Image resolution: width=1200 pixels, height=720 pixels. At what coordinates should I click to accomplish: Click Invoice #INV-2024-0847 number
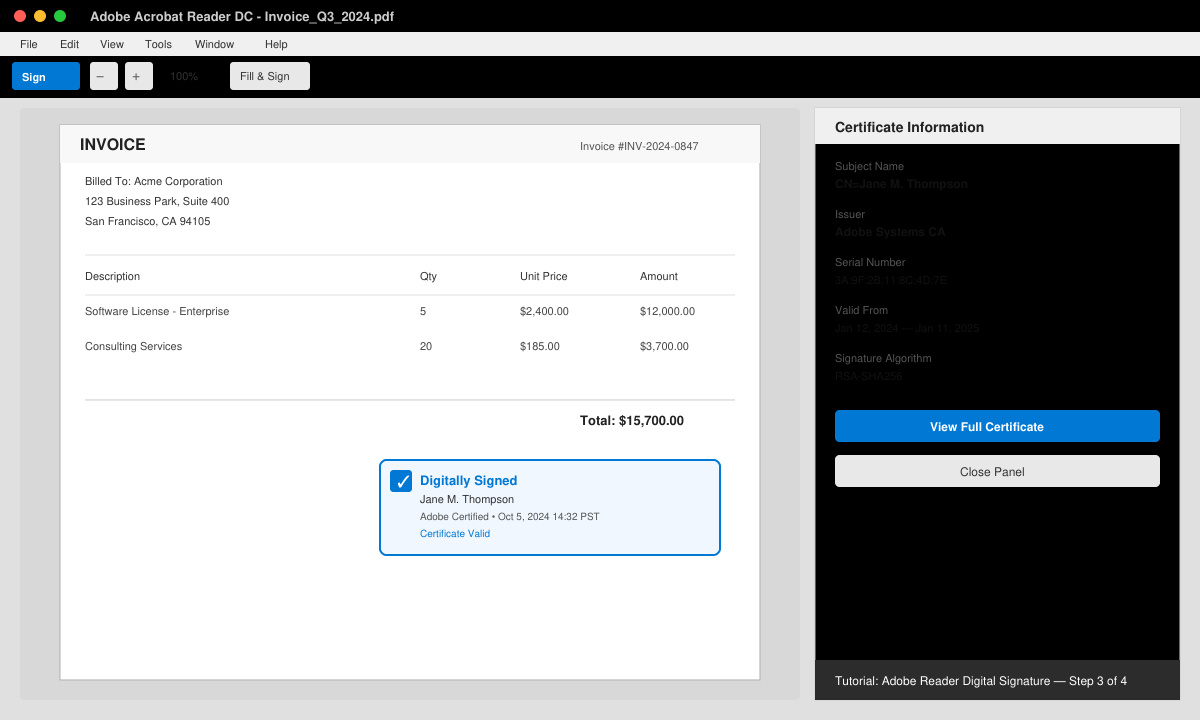point(639,146)
